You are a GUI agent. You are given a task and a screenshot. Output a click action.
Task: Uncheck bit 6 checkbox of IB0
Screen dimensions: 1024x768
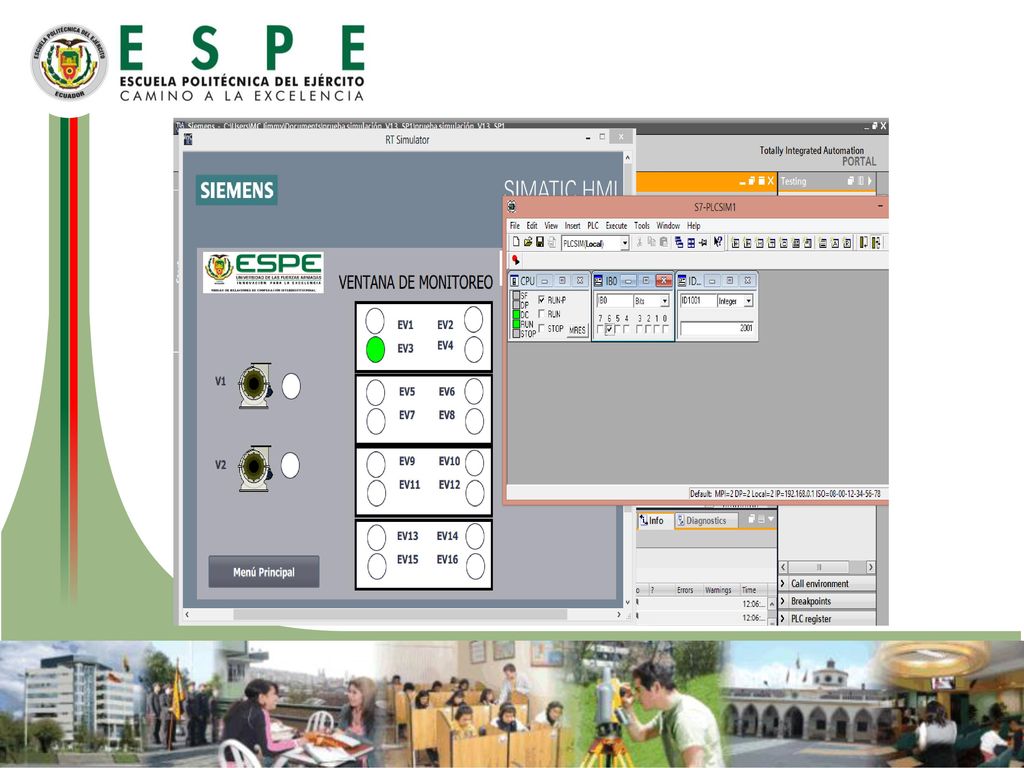[609, 329]
